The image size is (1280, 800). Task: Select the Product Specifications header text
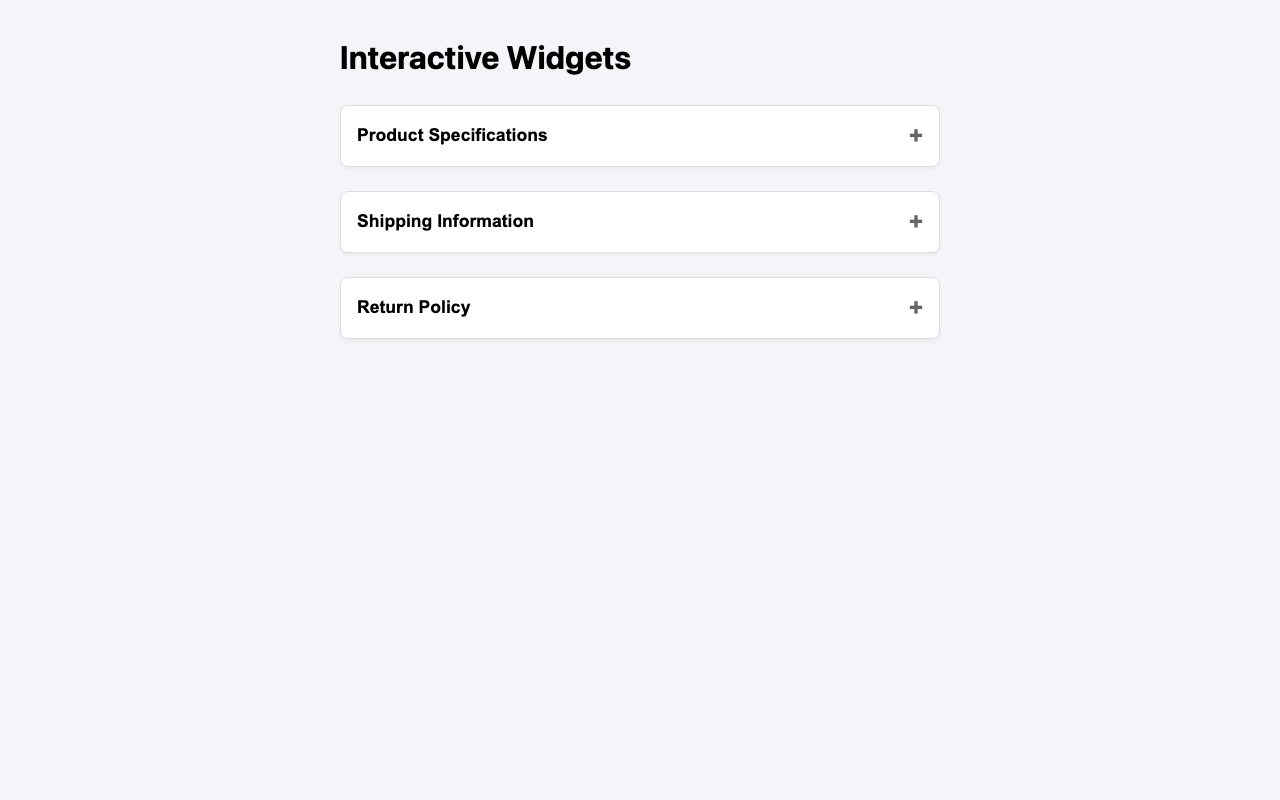(453, 135)
